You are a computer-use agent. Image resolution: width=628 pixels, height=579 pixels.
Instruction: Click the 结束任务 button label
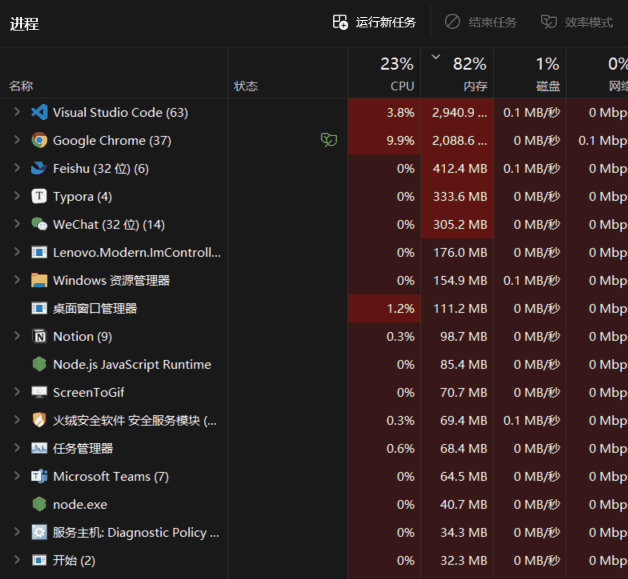coord(493,22)
